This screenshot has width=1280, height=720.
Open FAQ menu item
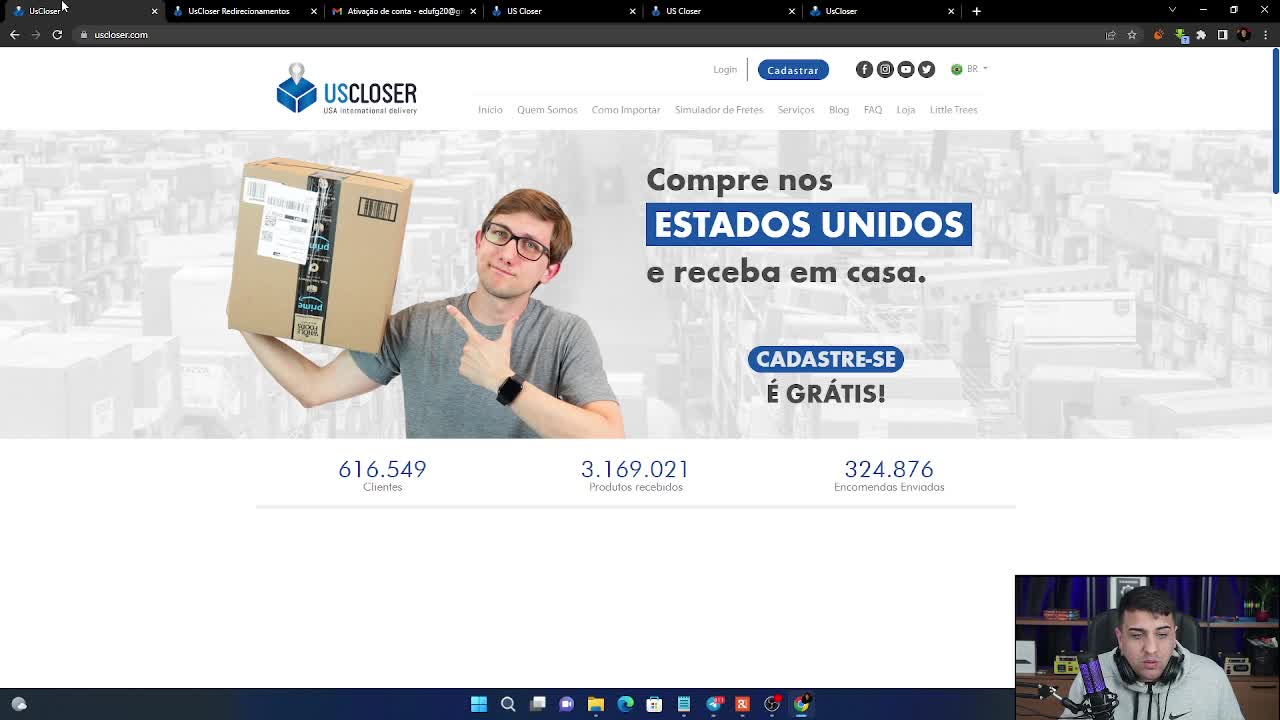(x=873, y=110)
